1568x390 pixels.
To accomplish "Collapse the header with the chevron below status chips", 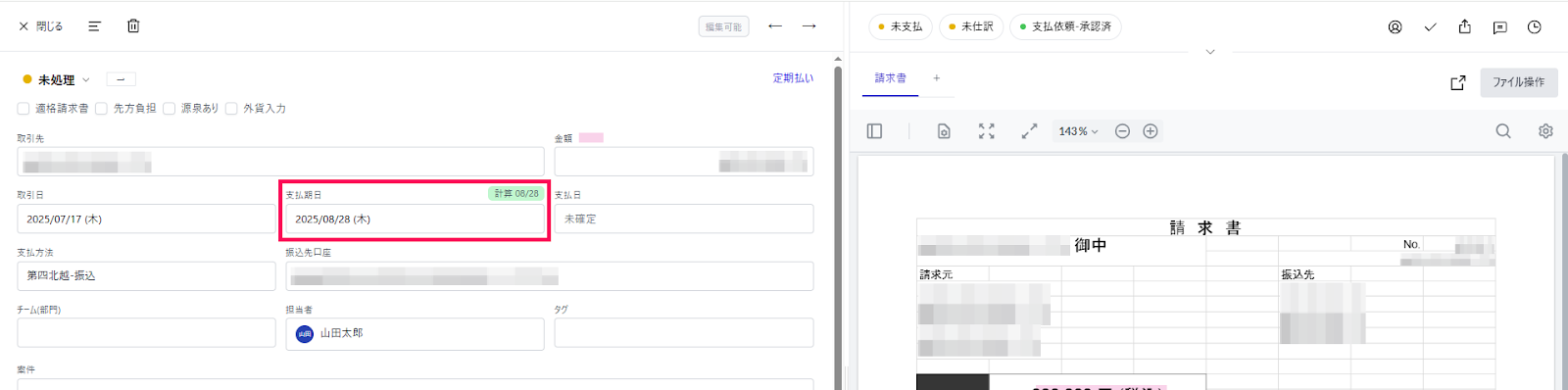I will (x=1210, y=52).
